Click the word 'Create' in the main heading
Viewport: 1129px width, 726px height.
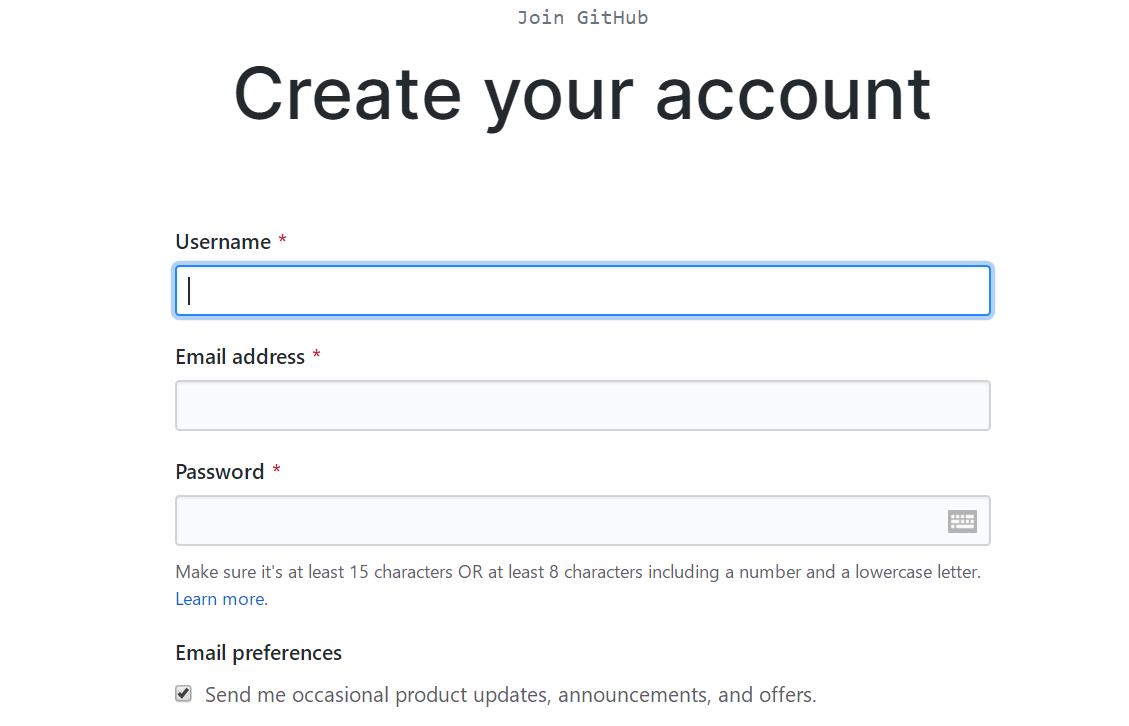pyautogui.click(x=347, y=95)
